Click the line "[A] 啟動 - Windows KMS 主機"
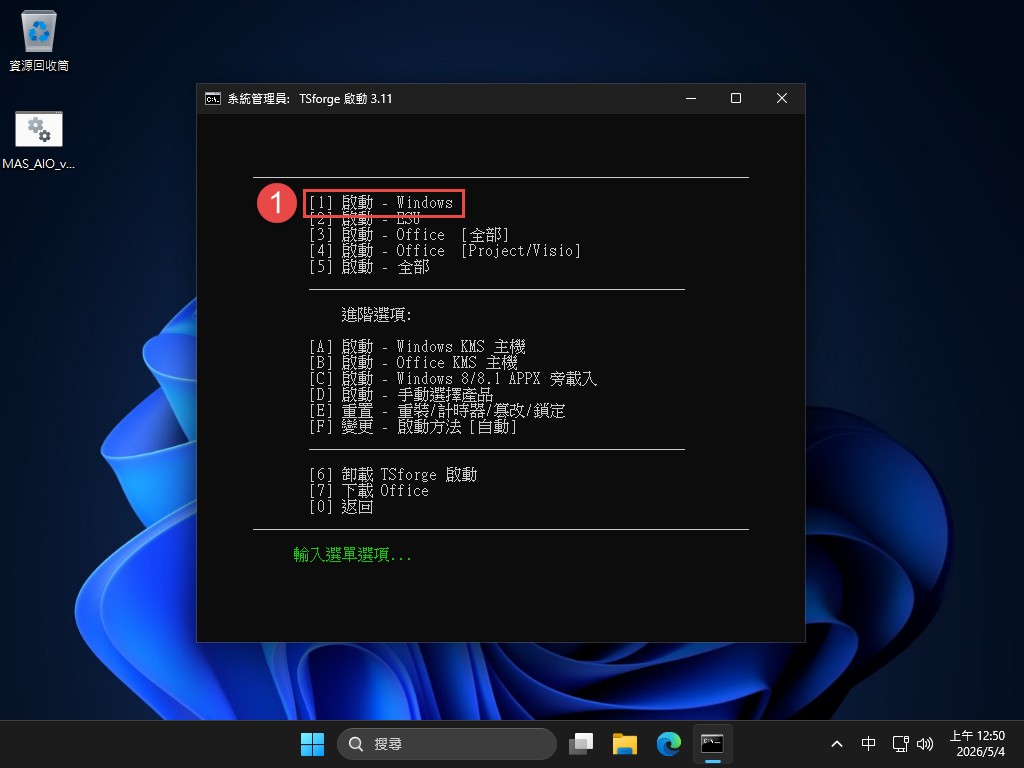 pyautogui.click(x=417, y=346)
